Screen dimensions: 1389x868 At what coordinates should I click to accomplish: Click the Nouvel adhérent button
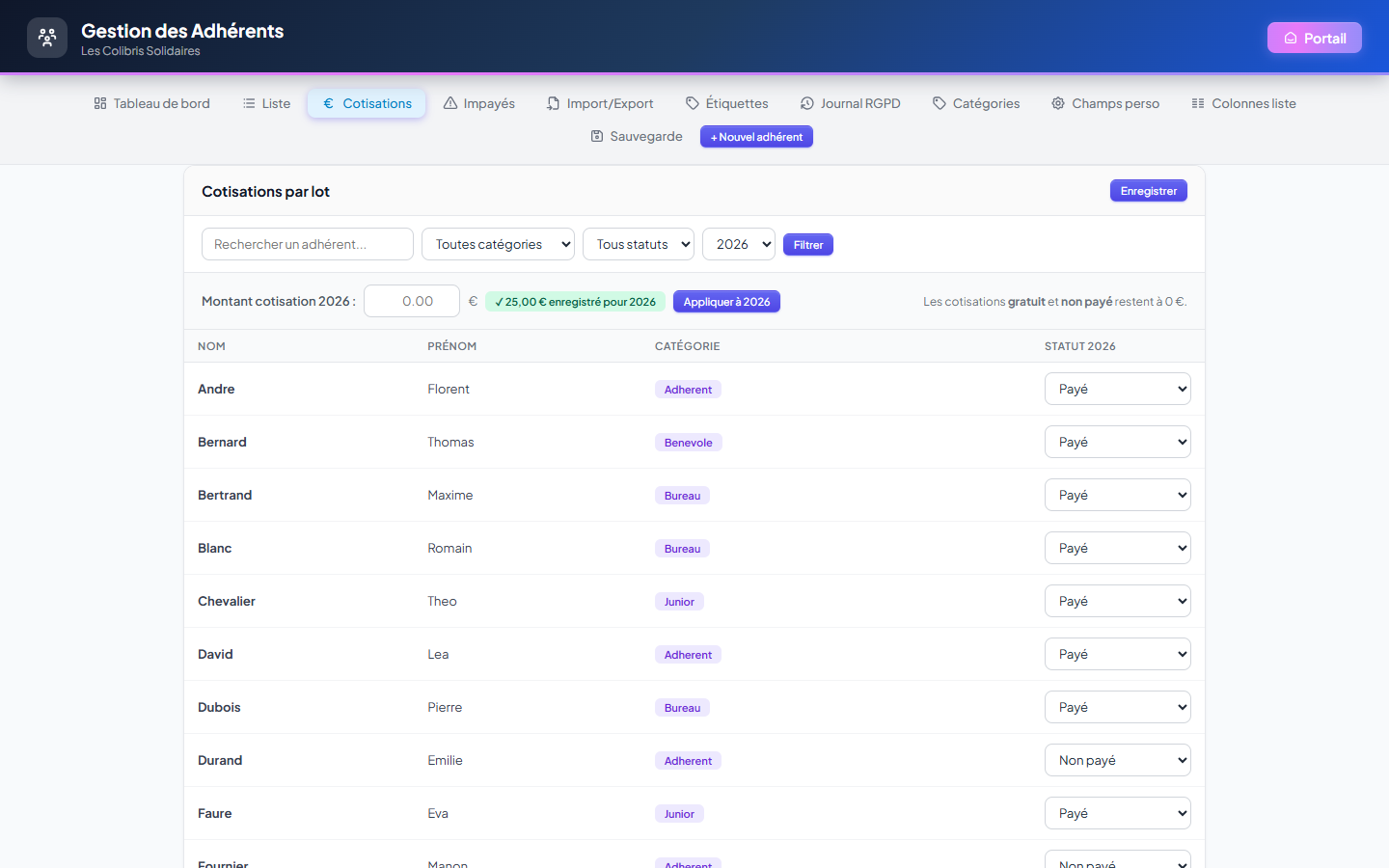click(x=756, y=137)
